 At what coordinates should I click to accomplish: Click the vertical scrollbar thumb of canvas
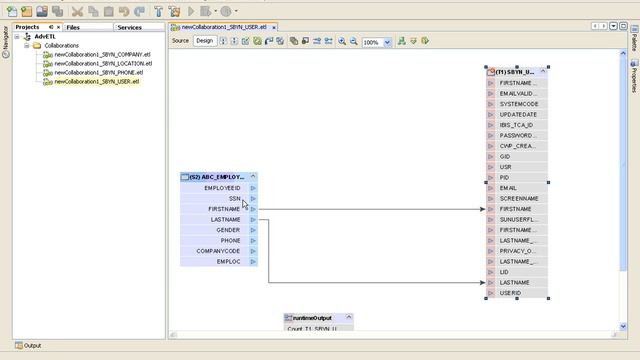pos(623,163)
